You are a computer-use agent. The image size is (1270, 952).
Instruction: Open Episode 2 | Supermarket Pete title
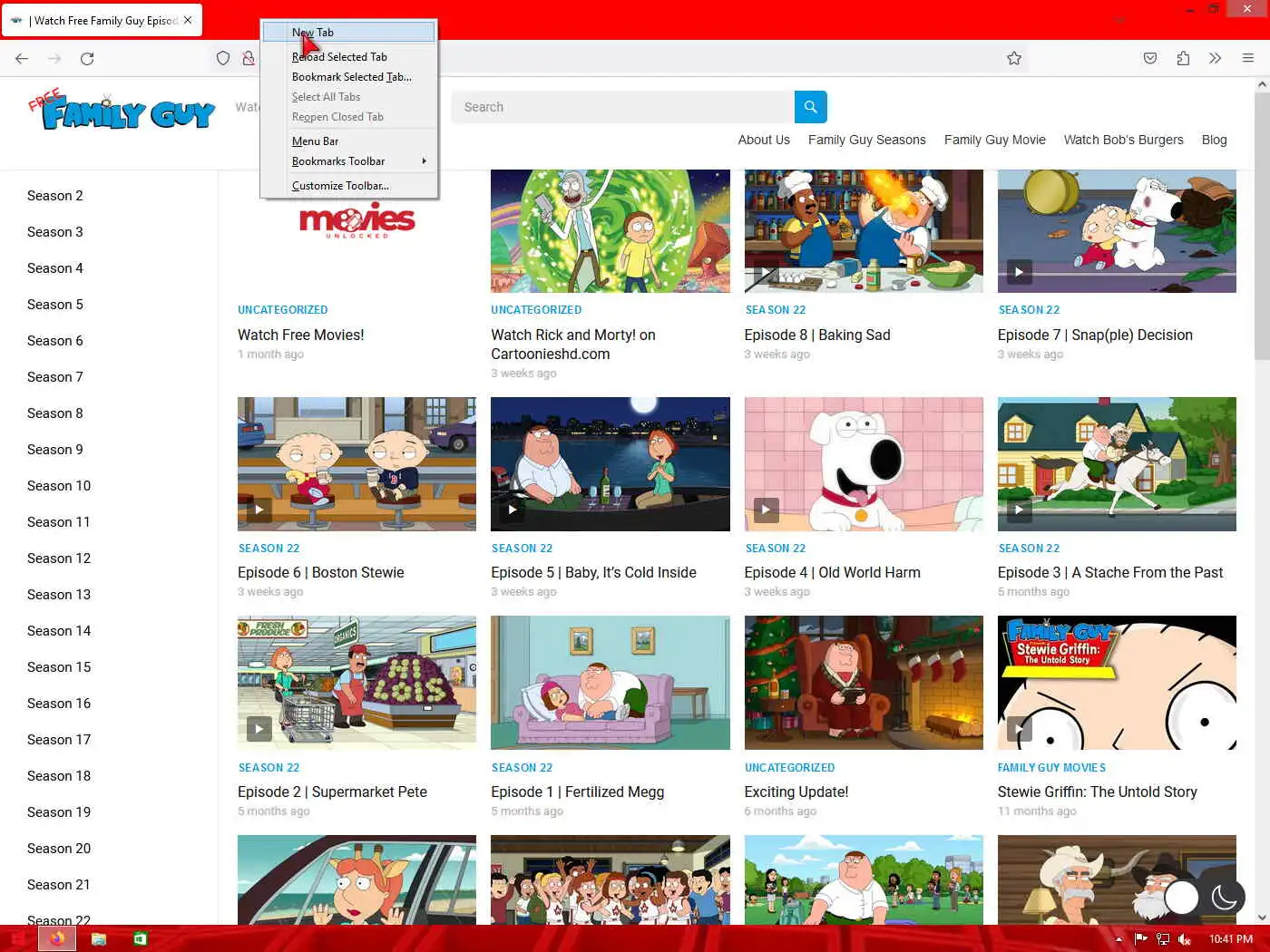[x=332, y=792]
